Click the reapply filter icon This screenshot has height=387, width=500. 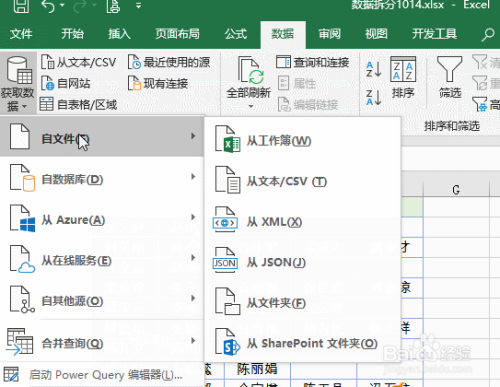point(480,83)
